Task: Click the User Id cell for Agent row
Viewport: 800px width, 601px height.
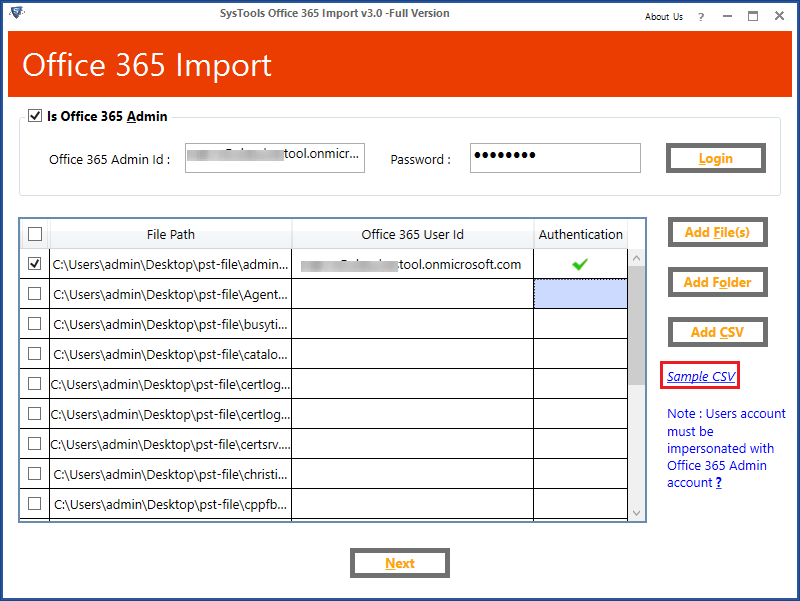Action: click(412, 294)
